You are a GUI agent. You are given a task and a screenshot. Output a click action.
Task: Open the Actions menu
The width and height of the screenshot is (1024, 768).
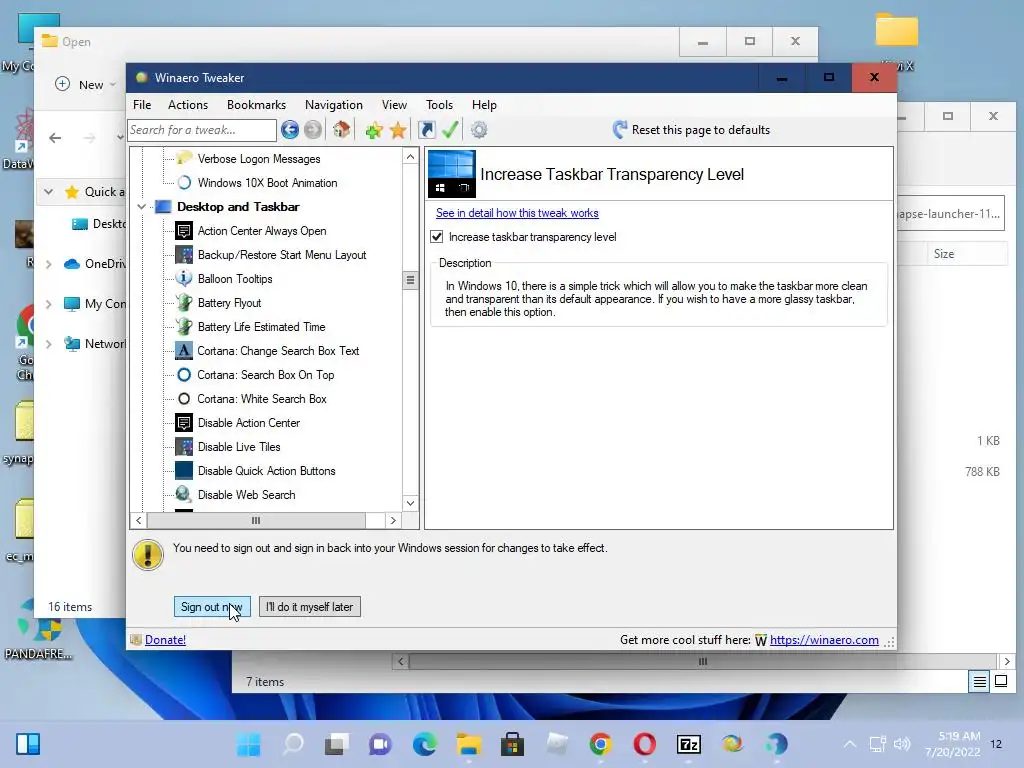(187, 104)
